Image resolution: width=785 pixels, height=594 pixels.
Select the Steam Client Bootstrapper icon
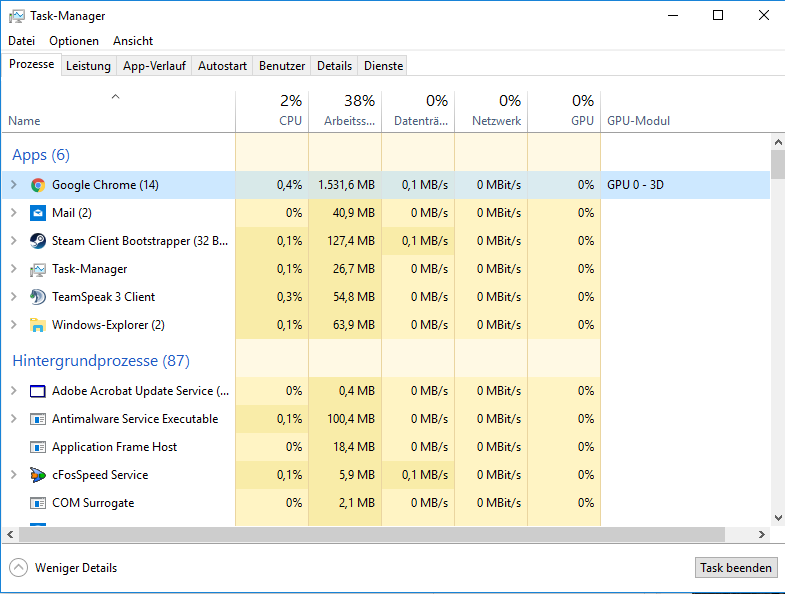click(38, 241)
